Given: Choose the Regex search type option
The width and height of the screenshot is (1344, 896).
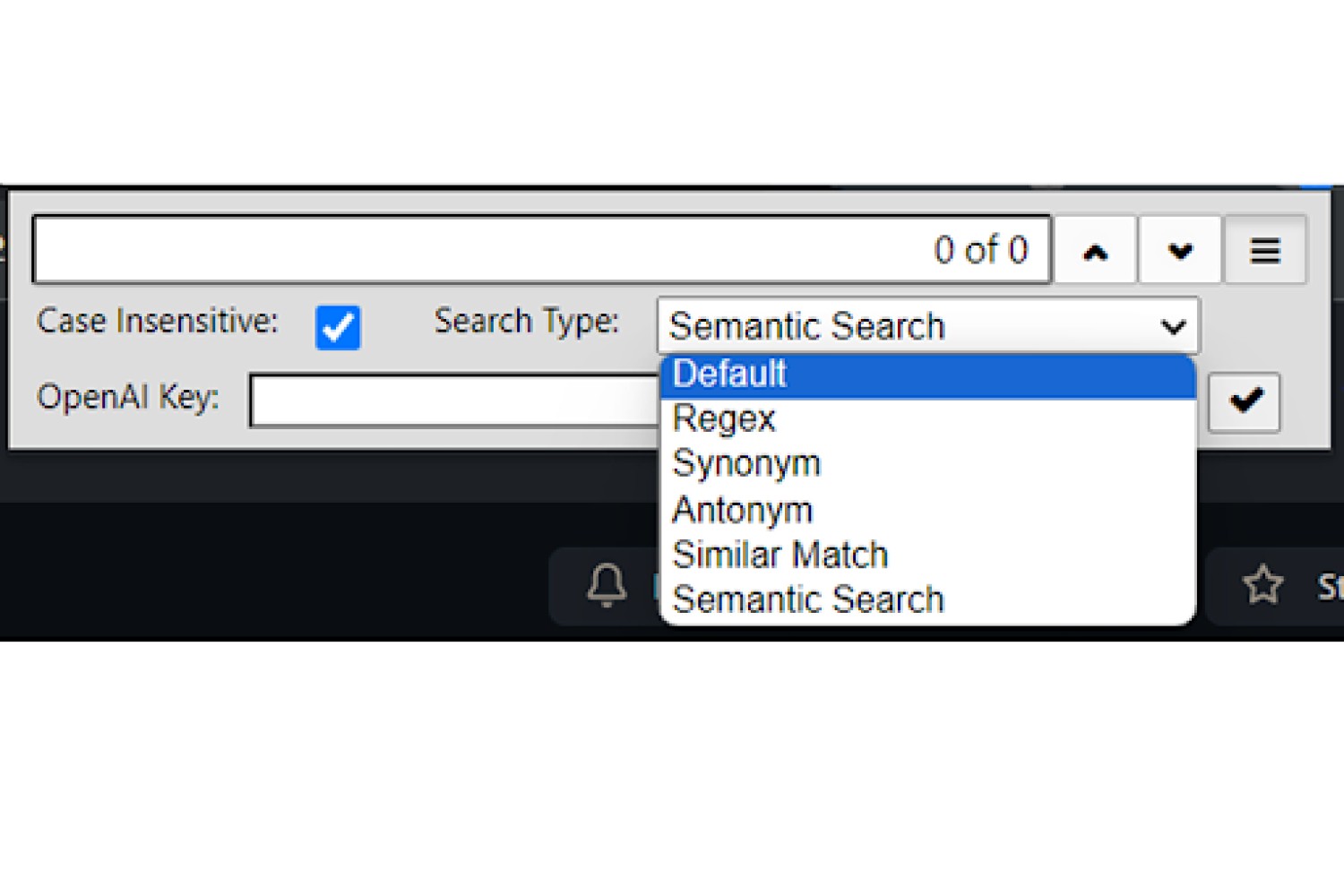Looking at the screenshot, I should (x=927, y=419).
